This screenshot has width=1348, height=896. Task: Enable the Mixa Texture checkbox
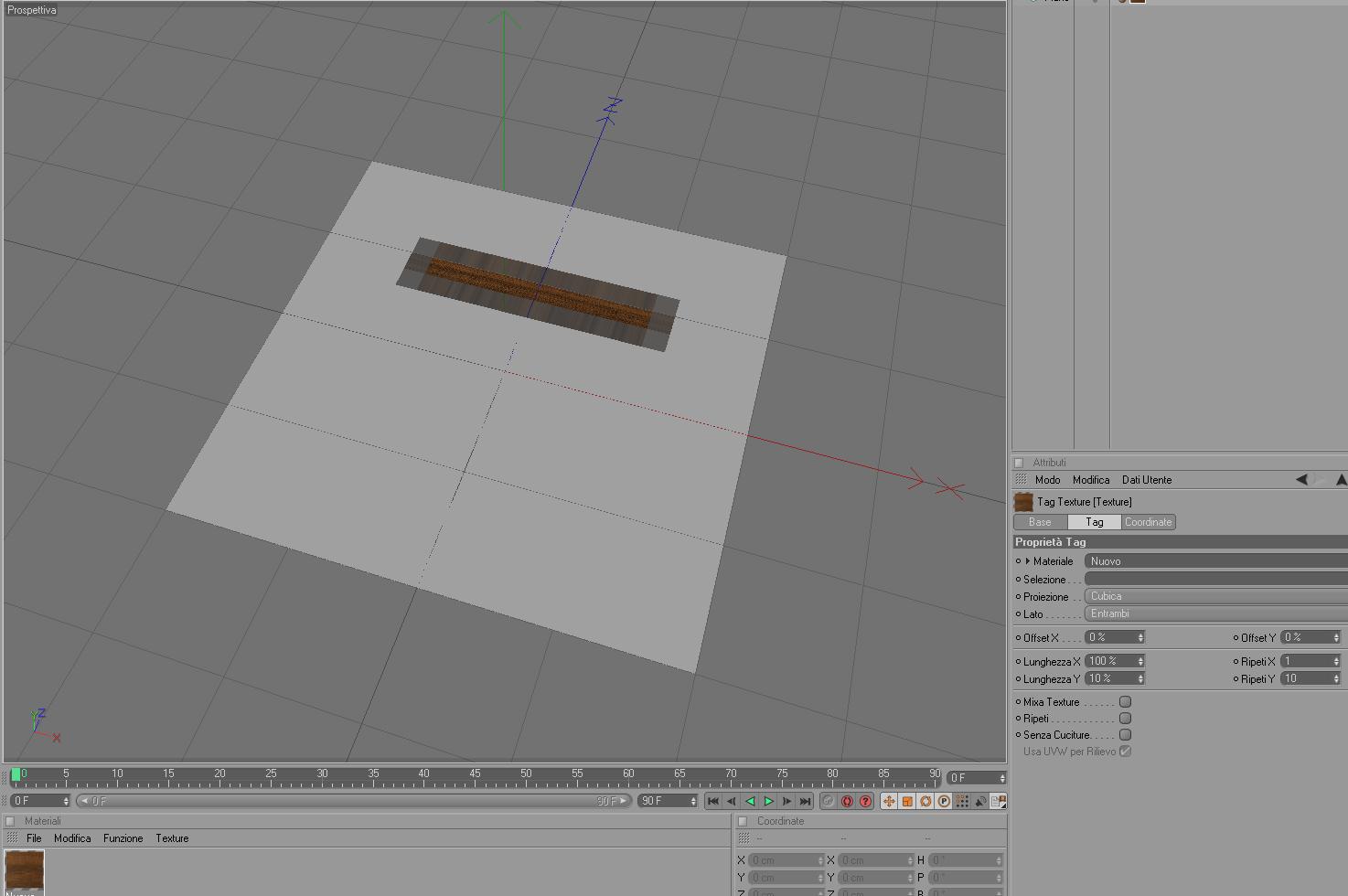1126,702
